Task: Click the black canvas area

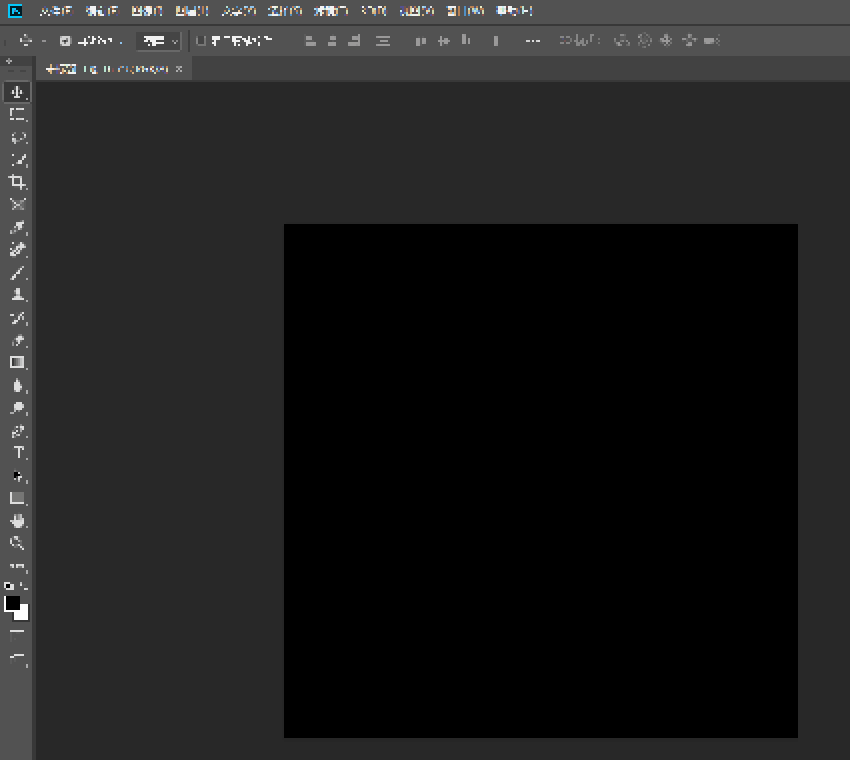Action: [540, 480]
